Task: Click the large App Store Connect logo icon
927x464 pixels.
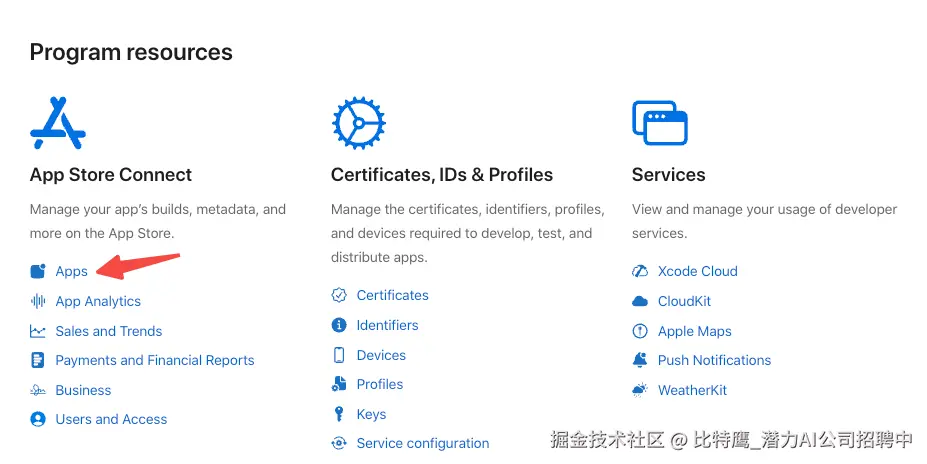Action: pyautogui.click(x=58, y=123)
